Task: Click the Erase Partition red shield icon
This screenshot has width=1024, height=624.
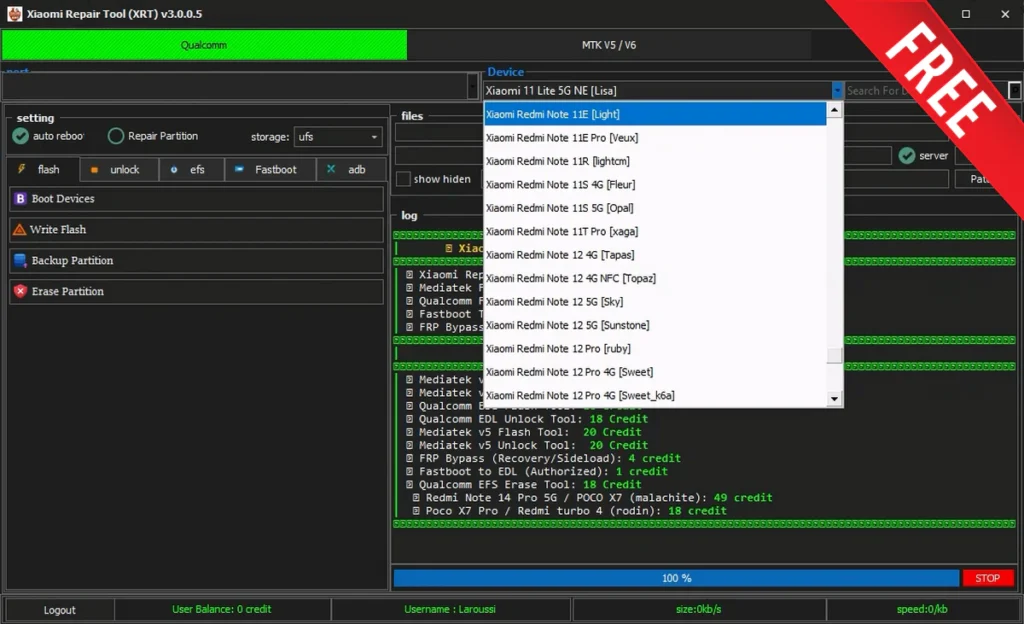Action: coord(20,292)
